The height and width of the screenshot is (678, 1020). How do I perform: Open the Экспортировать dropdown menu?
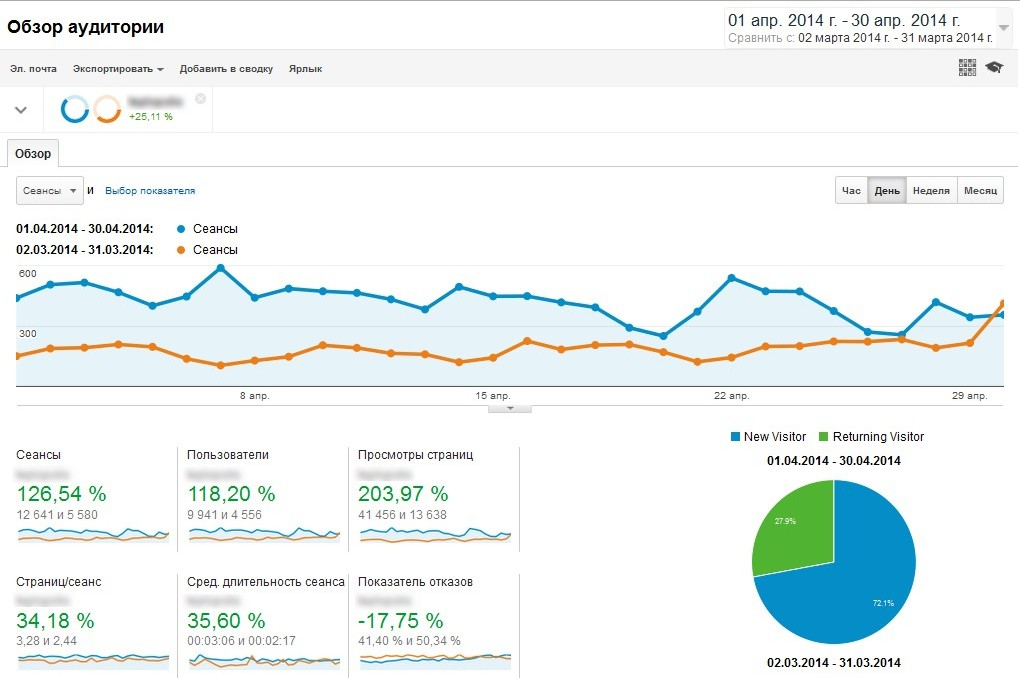(118, 69)
